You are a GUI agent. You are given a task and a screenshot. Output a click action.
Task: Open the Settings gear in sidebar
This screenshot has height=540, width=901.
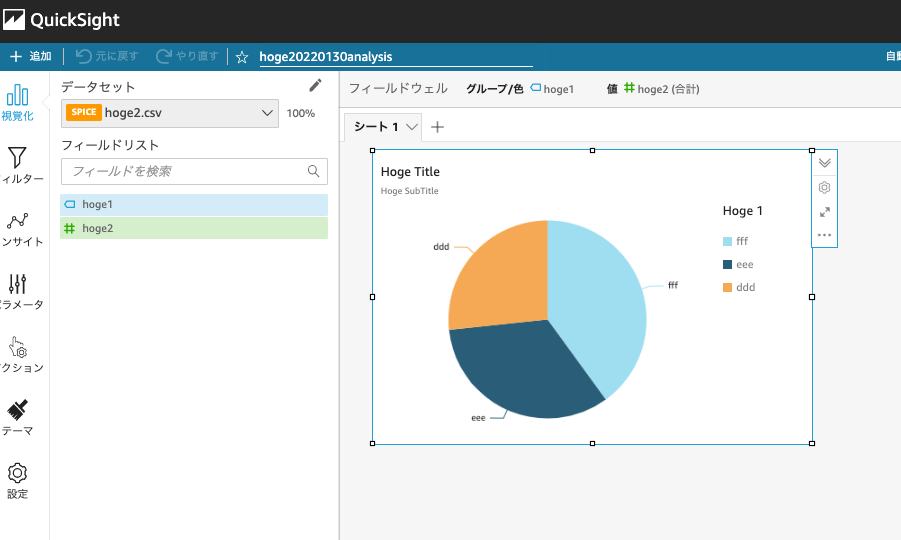17,474
